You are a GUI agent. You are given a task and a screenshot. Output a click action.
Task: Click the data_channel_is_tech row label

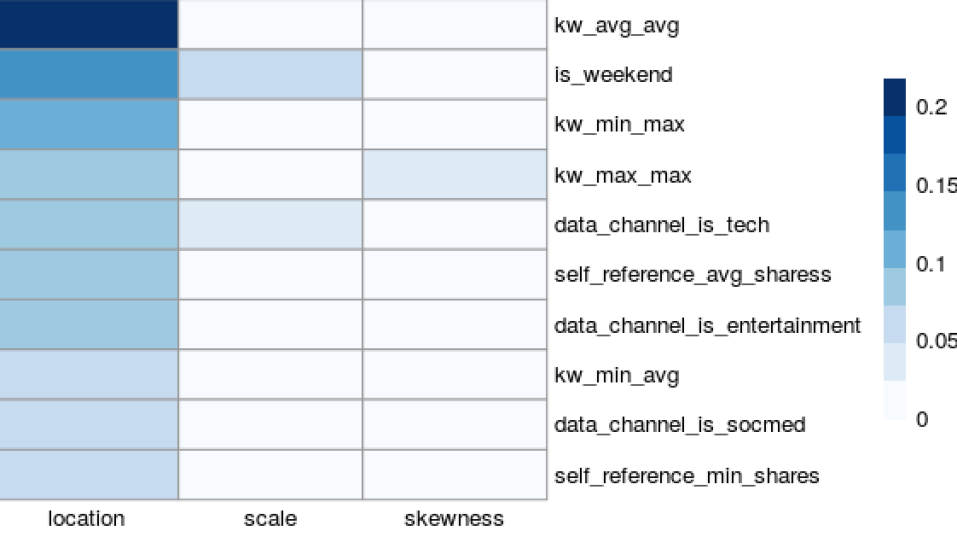pyautogui.click(x=661, y=225)
